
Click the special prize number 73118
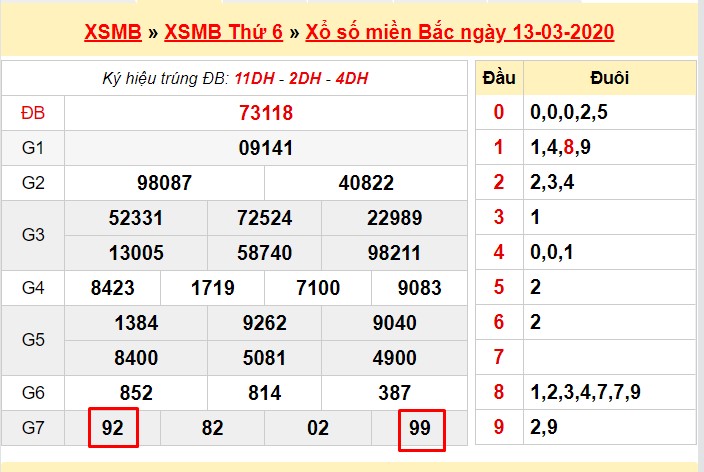click(266, 112)
